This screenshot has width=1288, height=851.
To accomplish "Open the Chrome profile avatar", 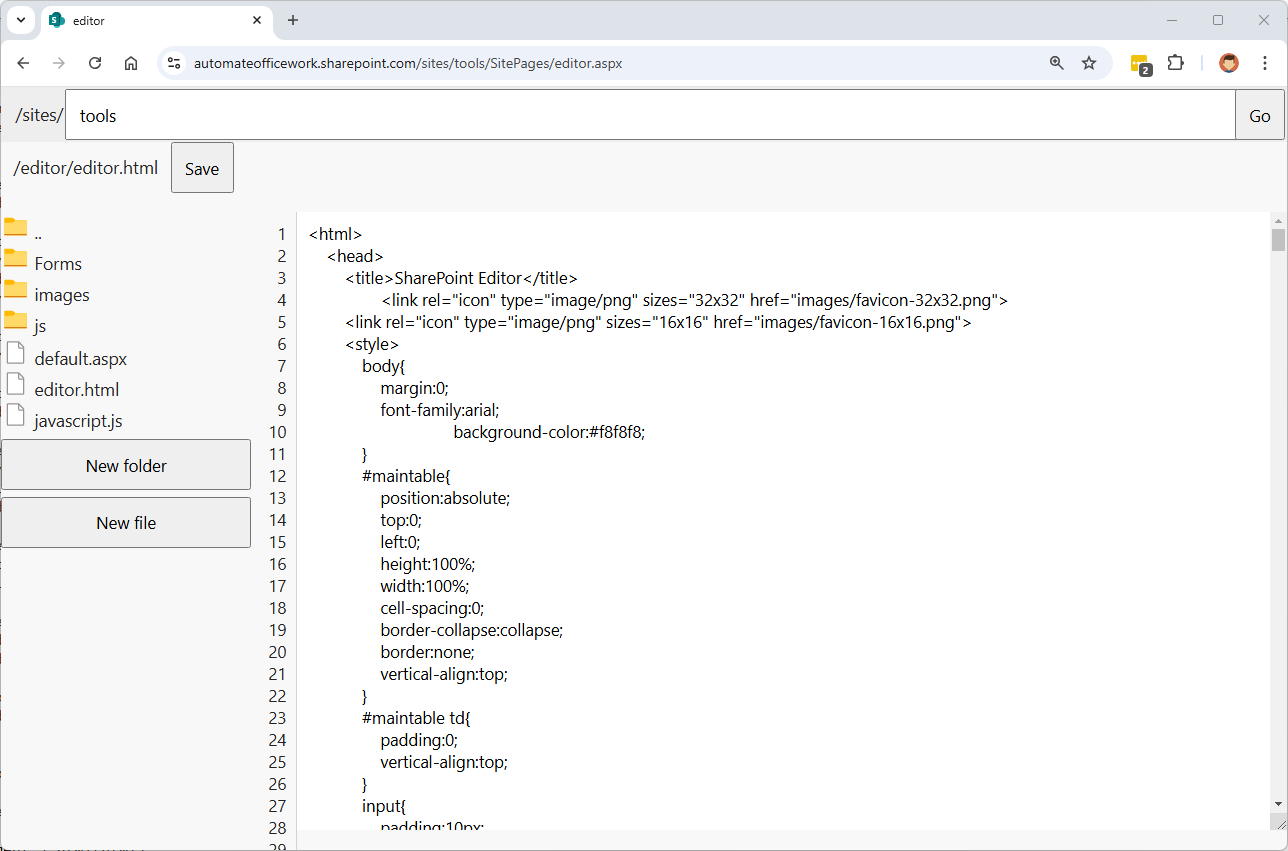I will 1229,63.
